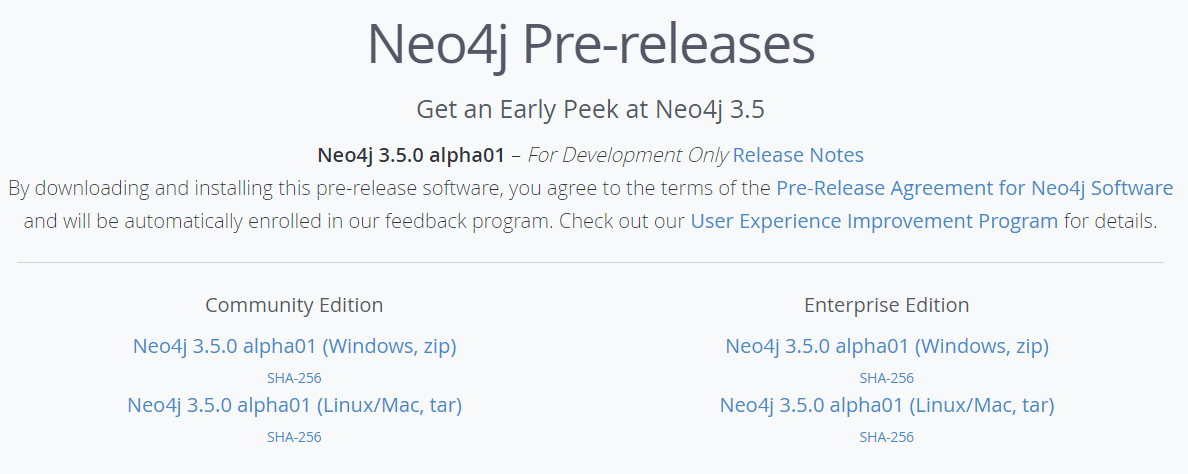The width and height of the screenshot is (1188, 474).
Task: Open the Pre-Release Agreement for Neo4j Software
Action: pos(974,188)
